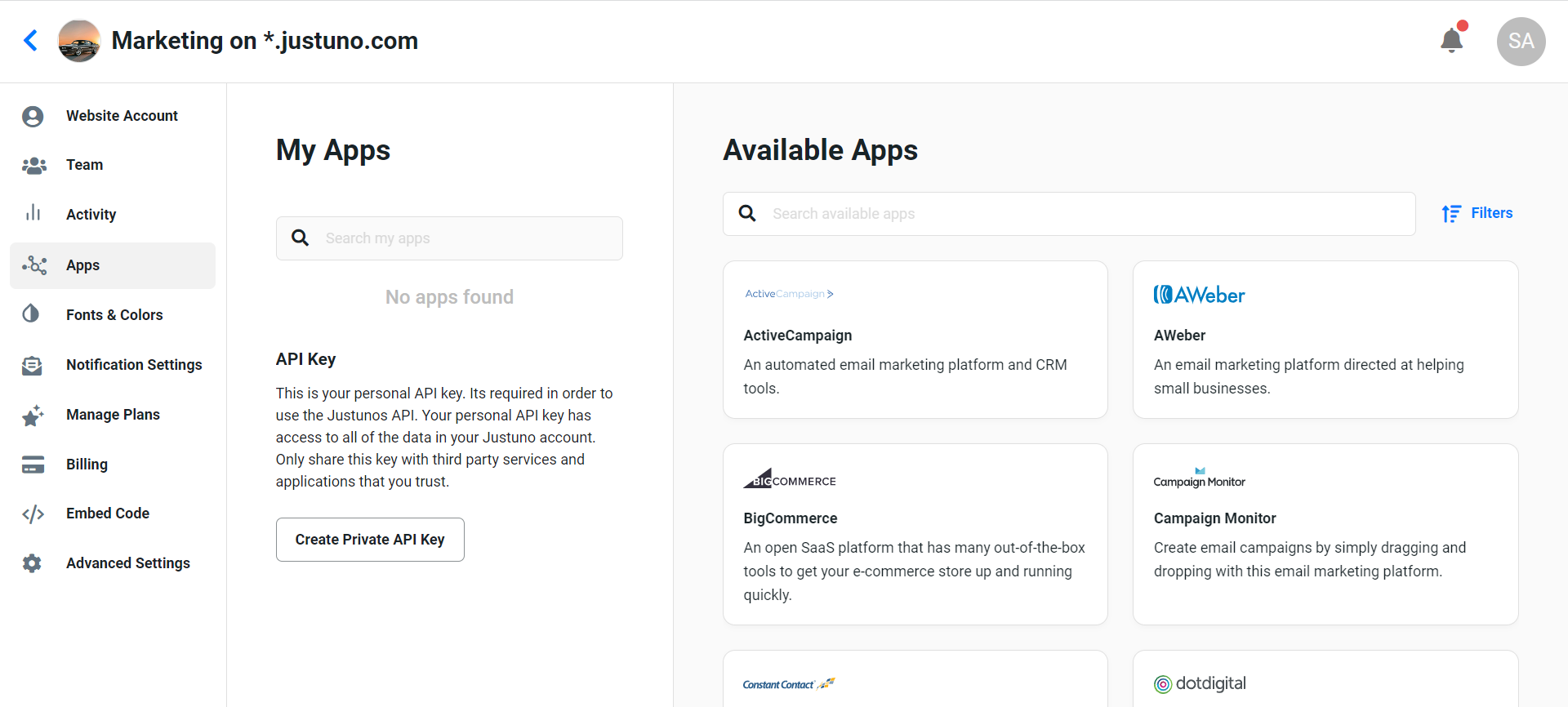Click the Manage Plans star icon
Viewport: 1568px width, 707px height.
point(33,416)
